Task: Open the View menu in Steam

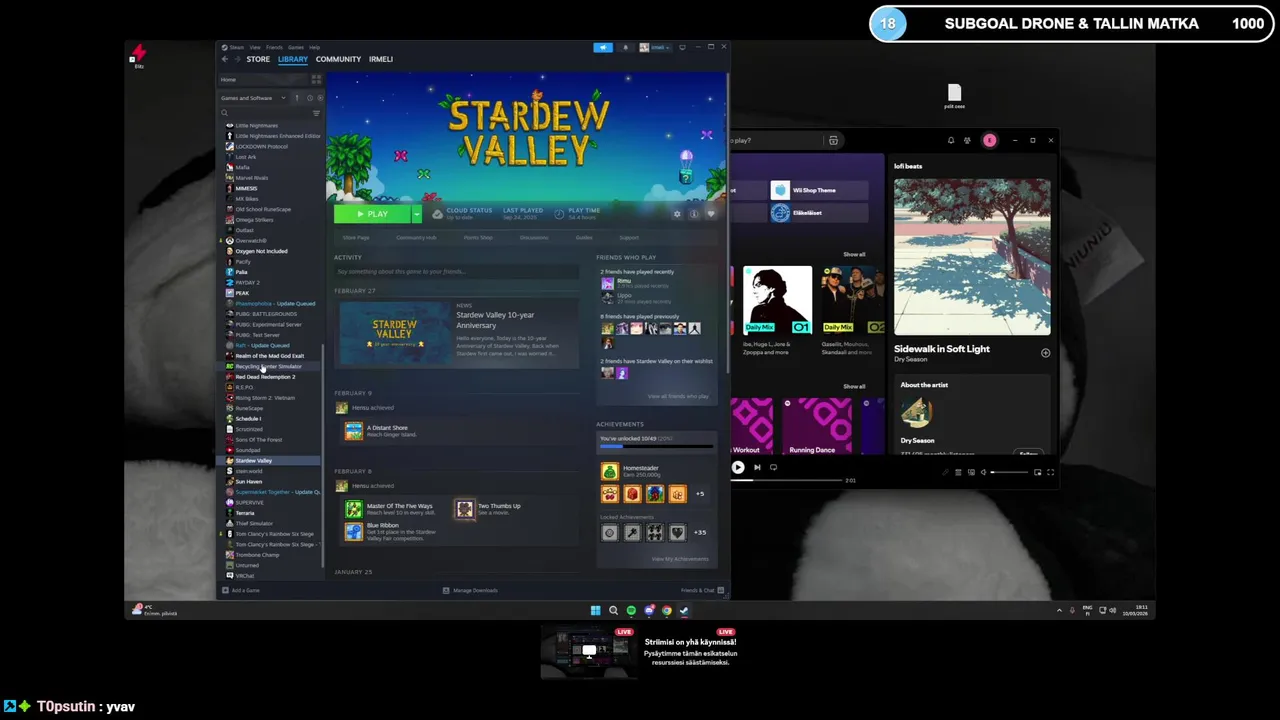Action: click(x=255, y=47)
